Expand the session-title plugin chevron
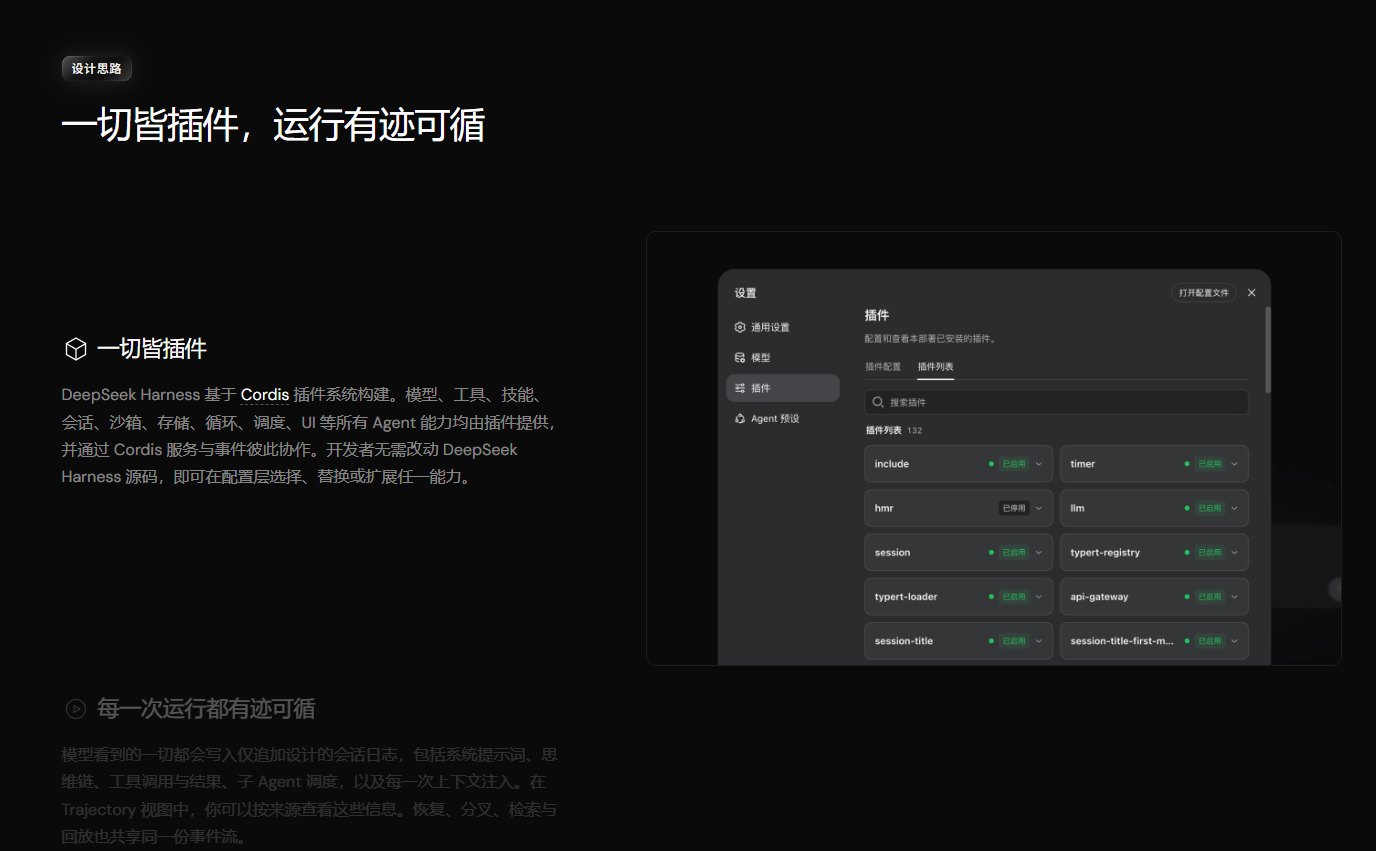The image size is (1376, 851). [x=1039, y=641]
